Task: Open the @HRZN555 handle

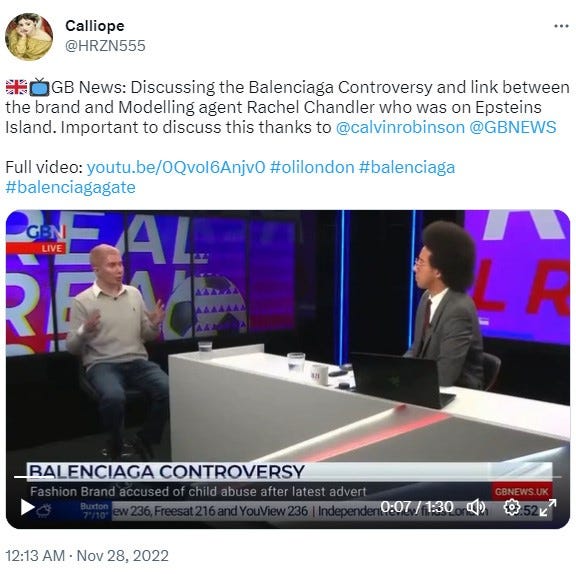Action: coord(105,46)
